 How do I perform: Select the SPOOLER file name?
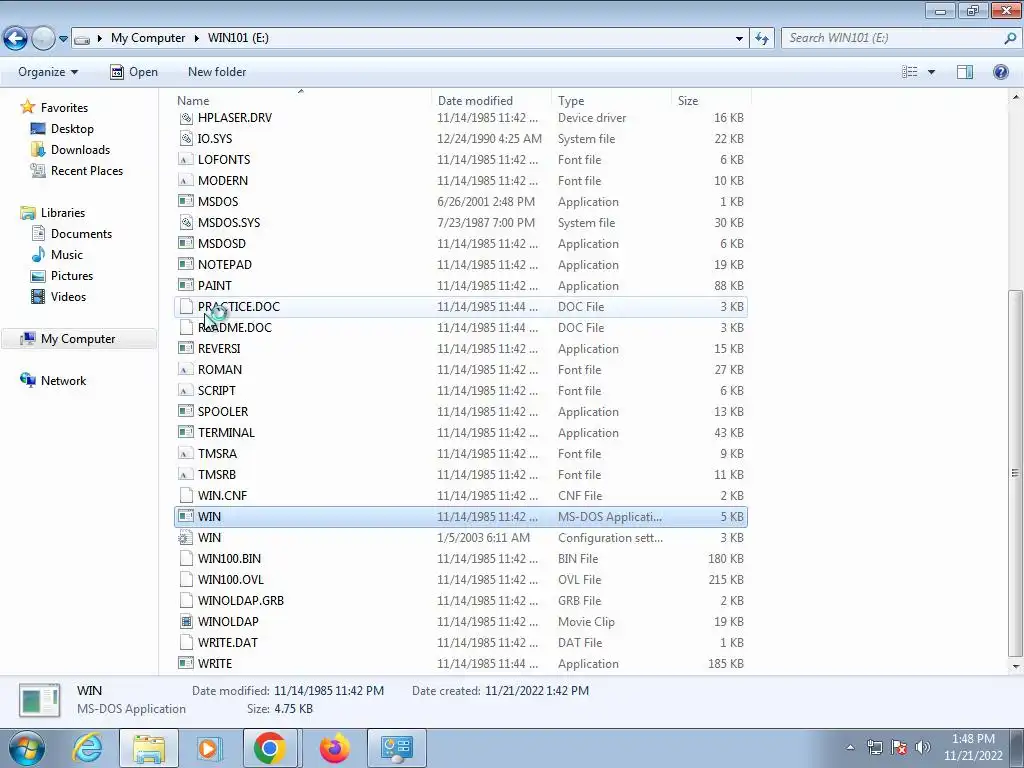pos(223,412)
